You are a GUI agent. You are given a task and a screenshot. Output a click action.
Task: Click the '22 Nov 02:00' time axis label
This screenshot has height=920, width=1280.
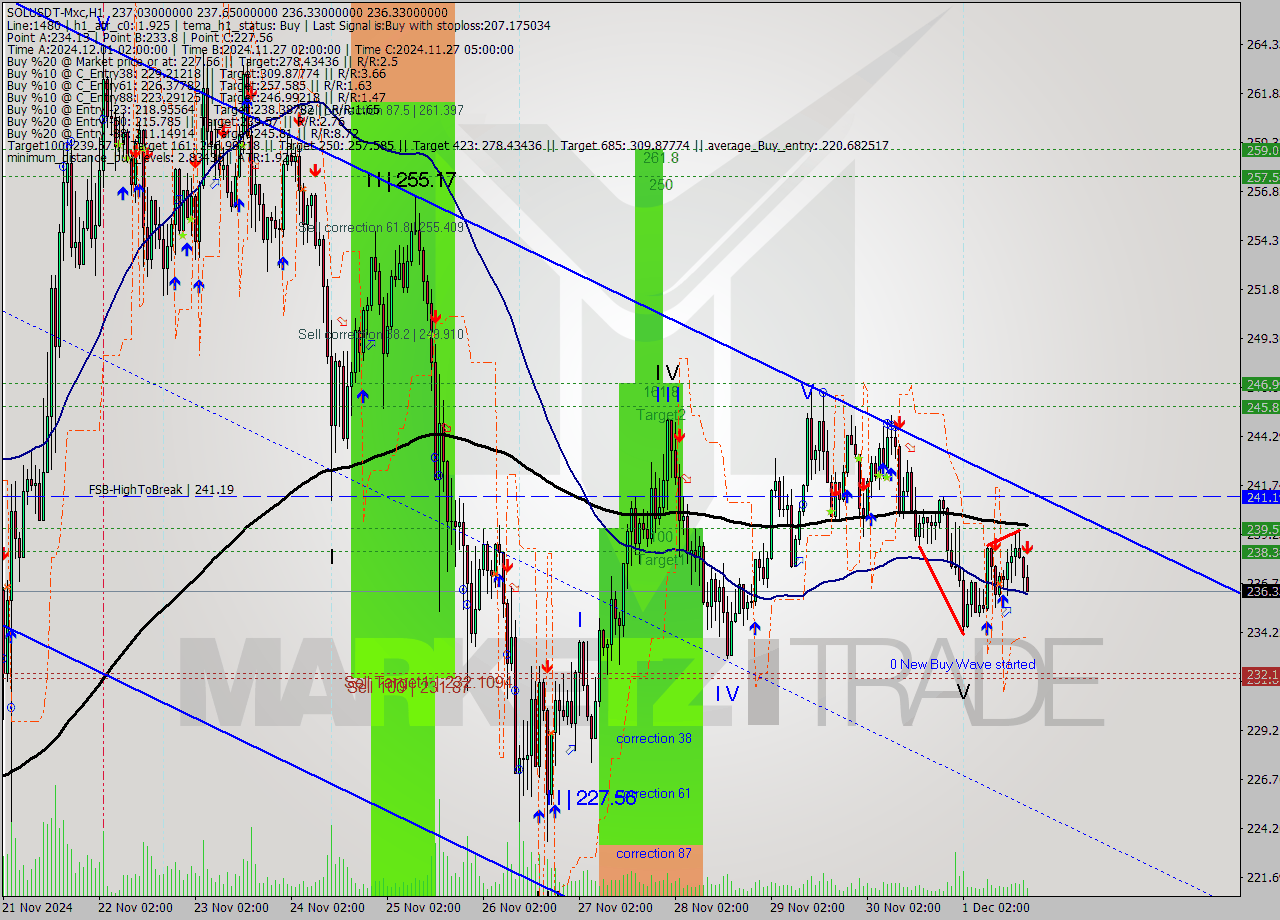tap(136, 908)
